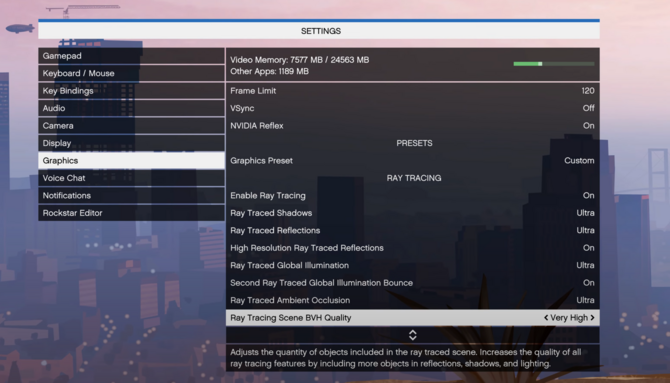Toggle the VSync Off value
Image resolution: width=670 pixels, height=383 pixels.
coord(588,108)
